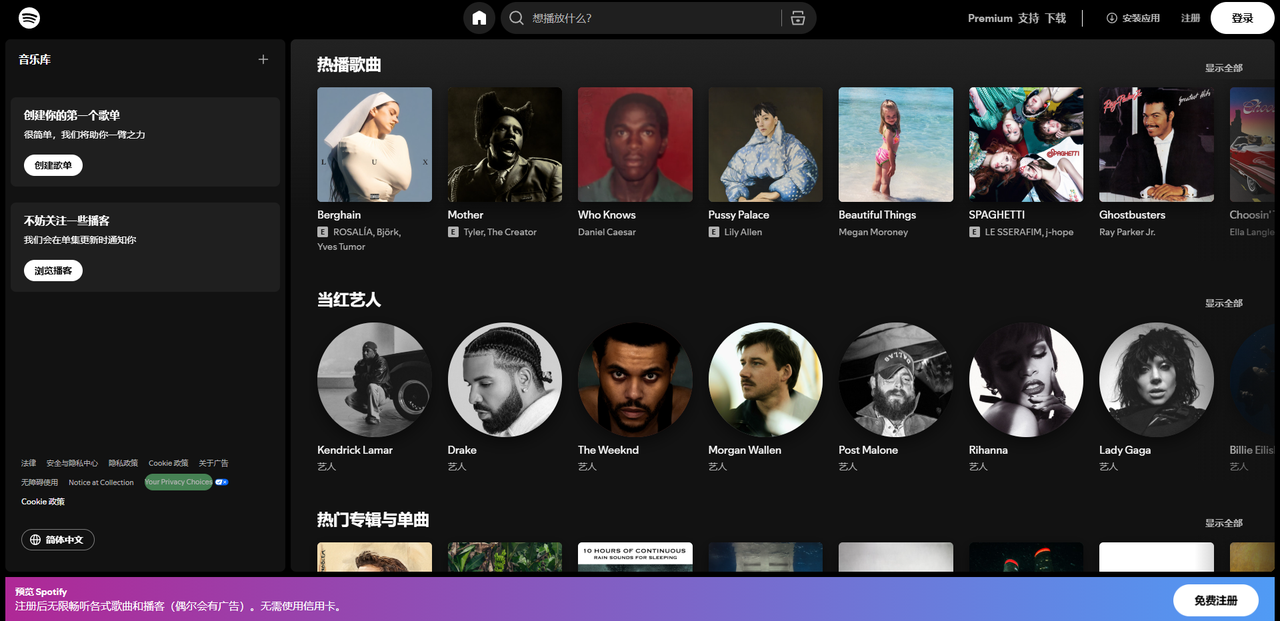Open Morgan Wallen artist photo
1280x621 pixels.
[x=766, y=380]
